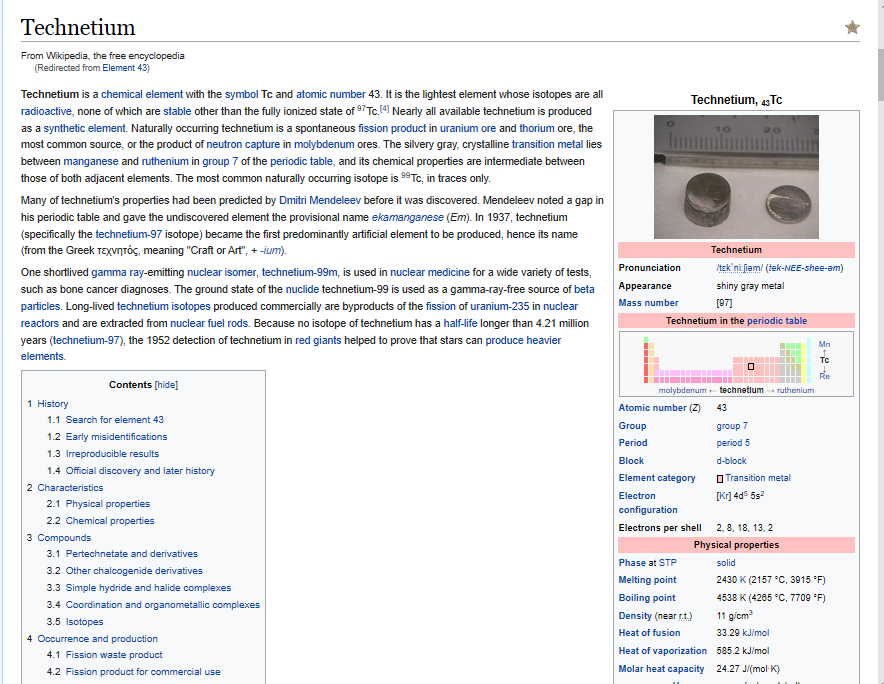The image size is (884, 684).
Task: Open the Heat of fusion label link
Action: [x=649, y=633]
